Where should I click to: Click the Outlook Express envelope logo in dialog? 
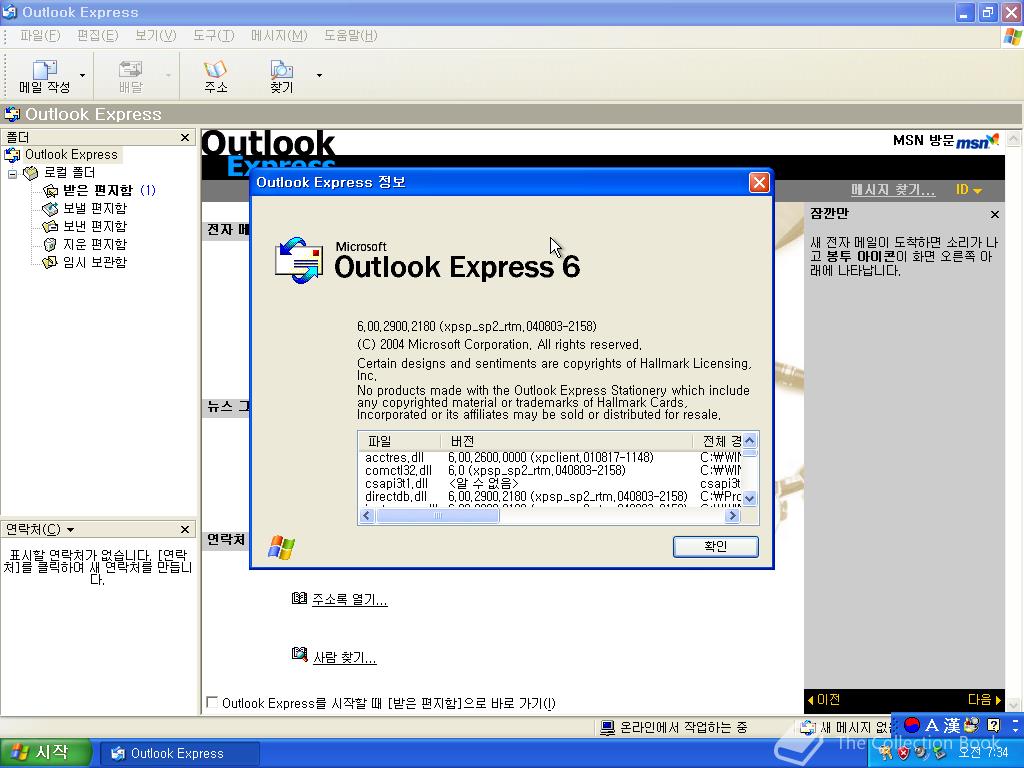point(299,260)
